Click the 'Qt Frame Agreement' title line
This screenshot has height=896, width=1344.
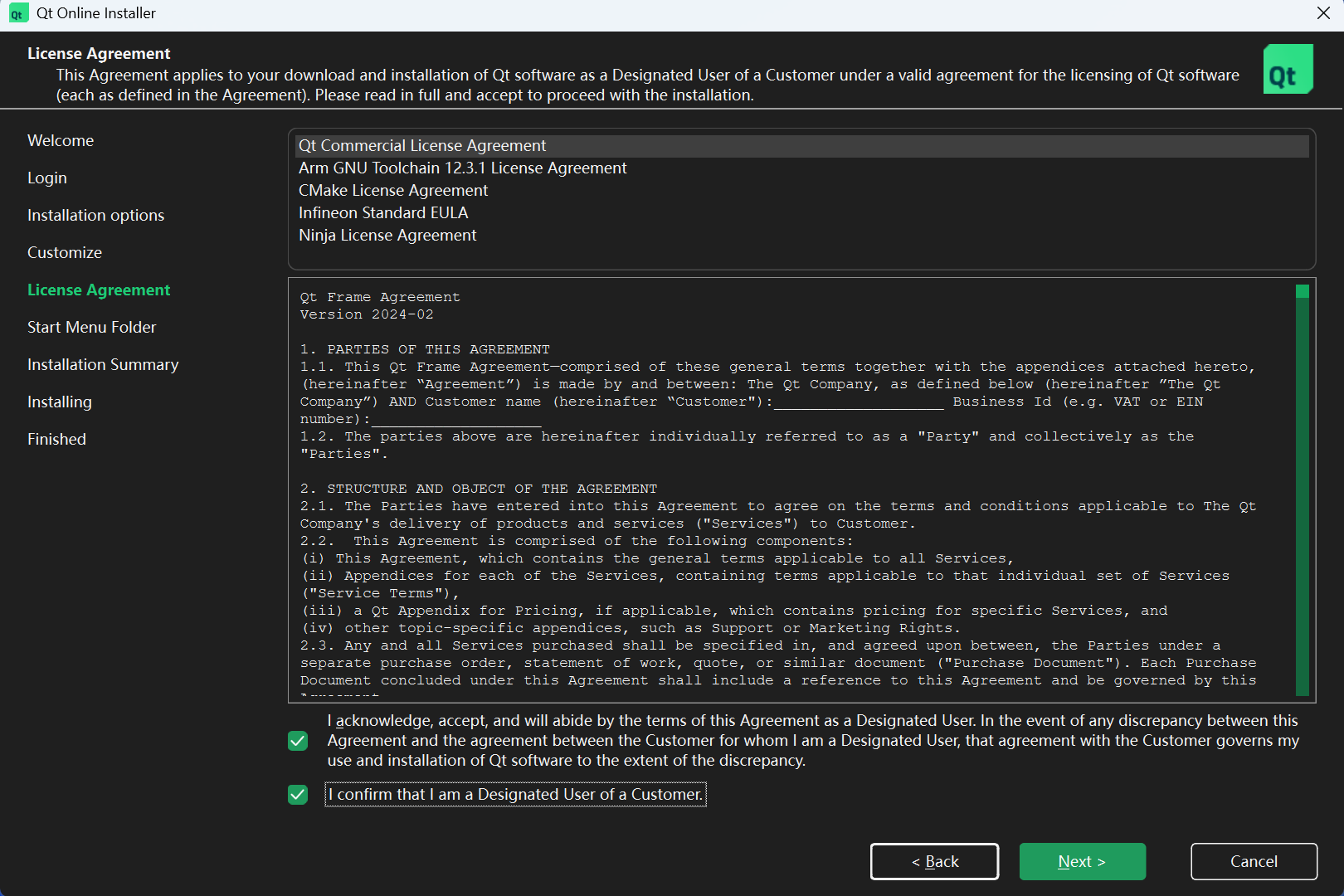(380, 297)
